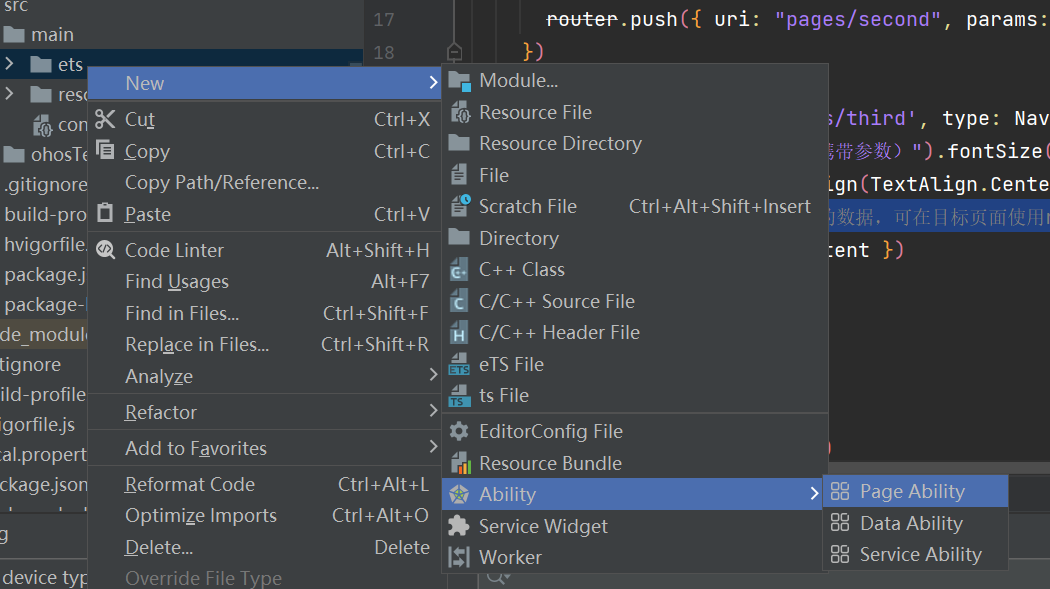
Task: Choose Data Ability from submenu
Action: click(x=915, y=523)
